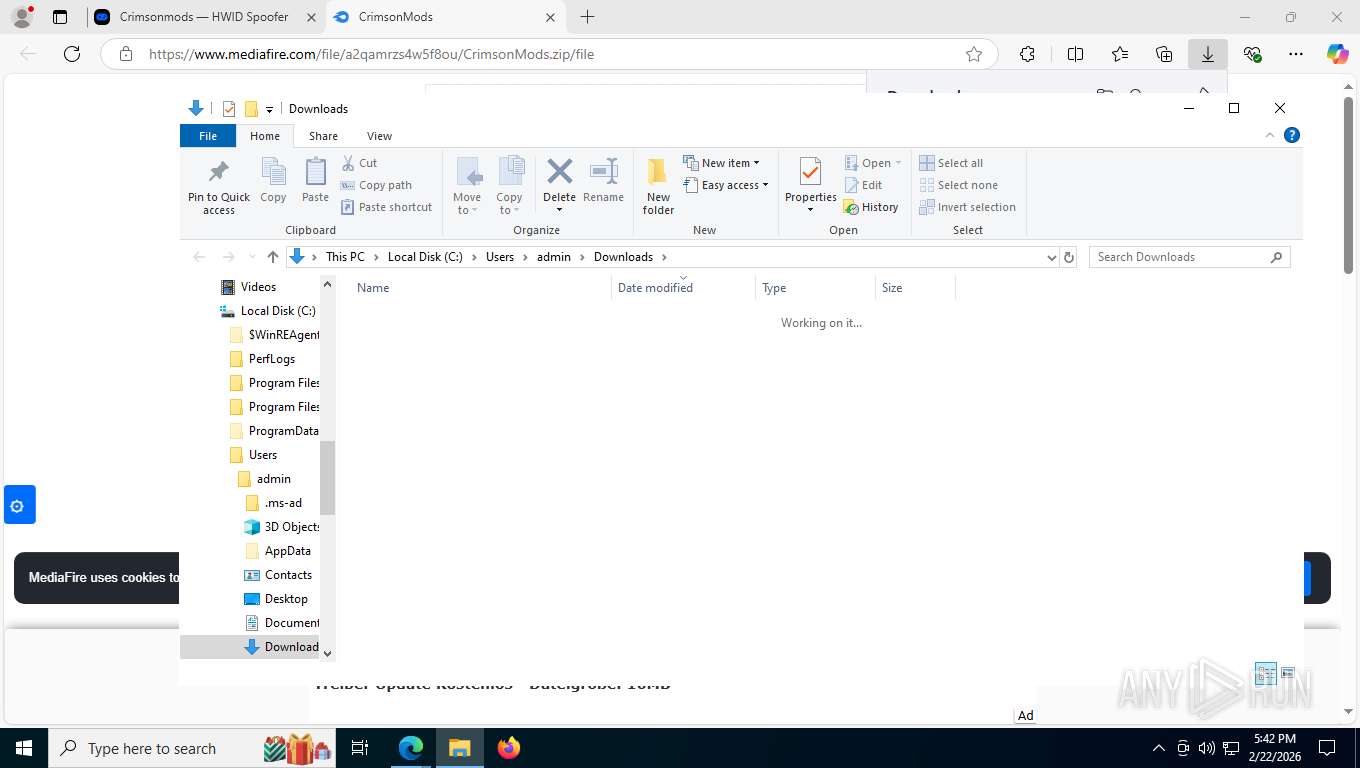The height and width of the screenshot is (768, 1360).
Task: Switch to Details view icon
Action: pyautogui.click(x=1265, y=673)
